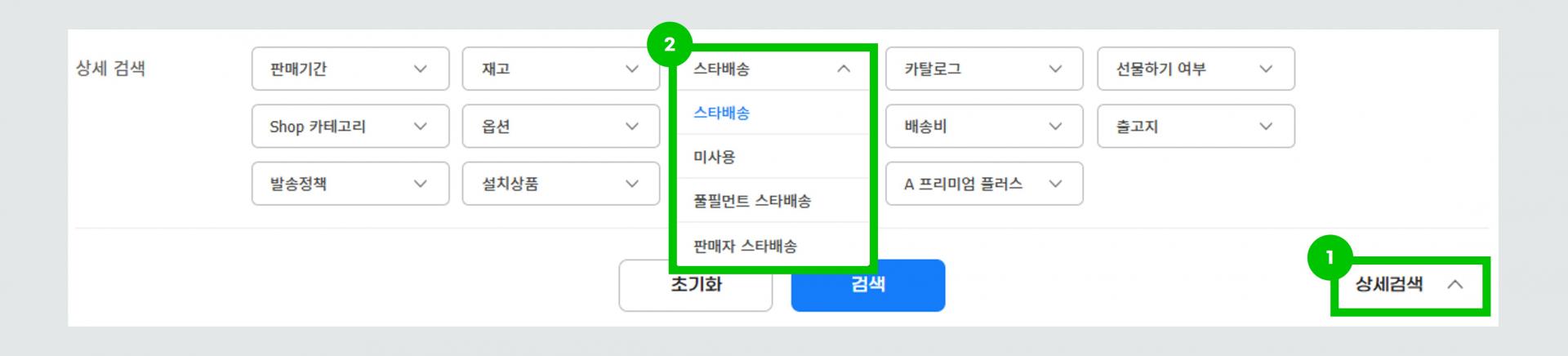This screenshot has width=1568, height=356.
Task: Expand the 설치상품 dropdown
Action: (560, 184)
